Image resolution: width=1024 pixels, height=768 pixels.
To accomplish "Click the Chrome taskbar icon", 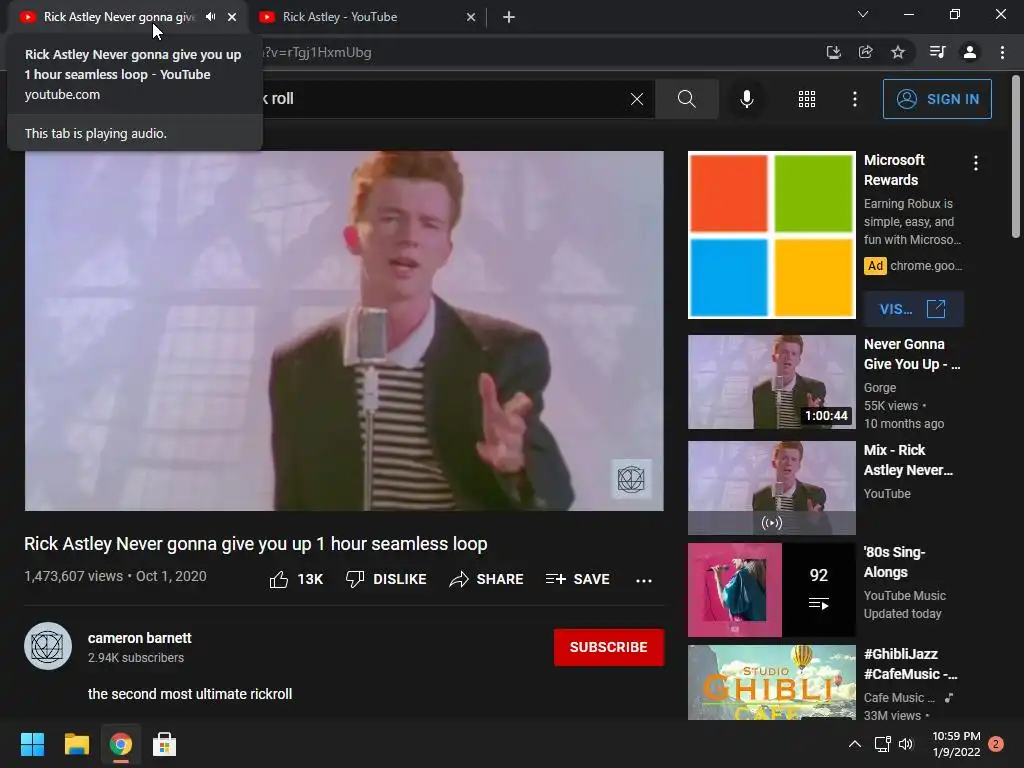I will point(121,744).
